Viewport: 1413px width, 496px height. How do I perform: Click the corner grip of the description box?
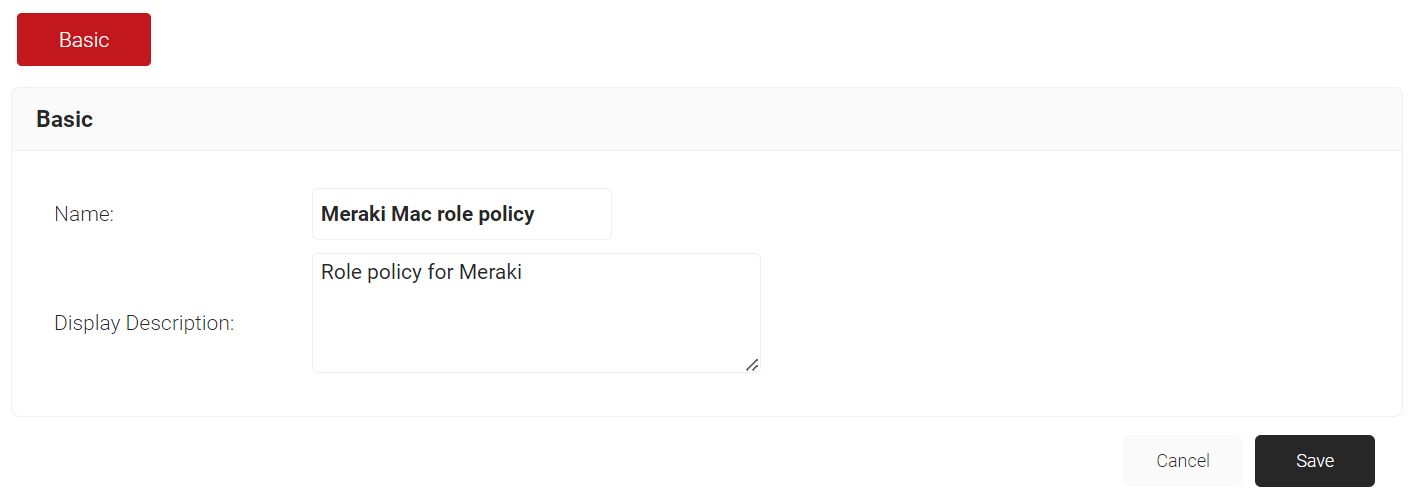coord(752,365)
